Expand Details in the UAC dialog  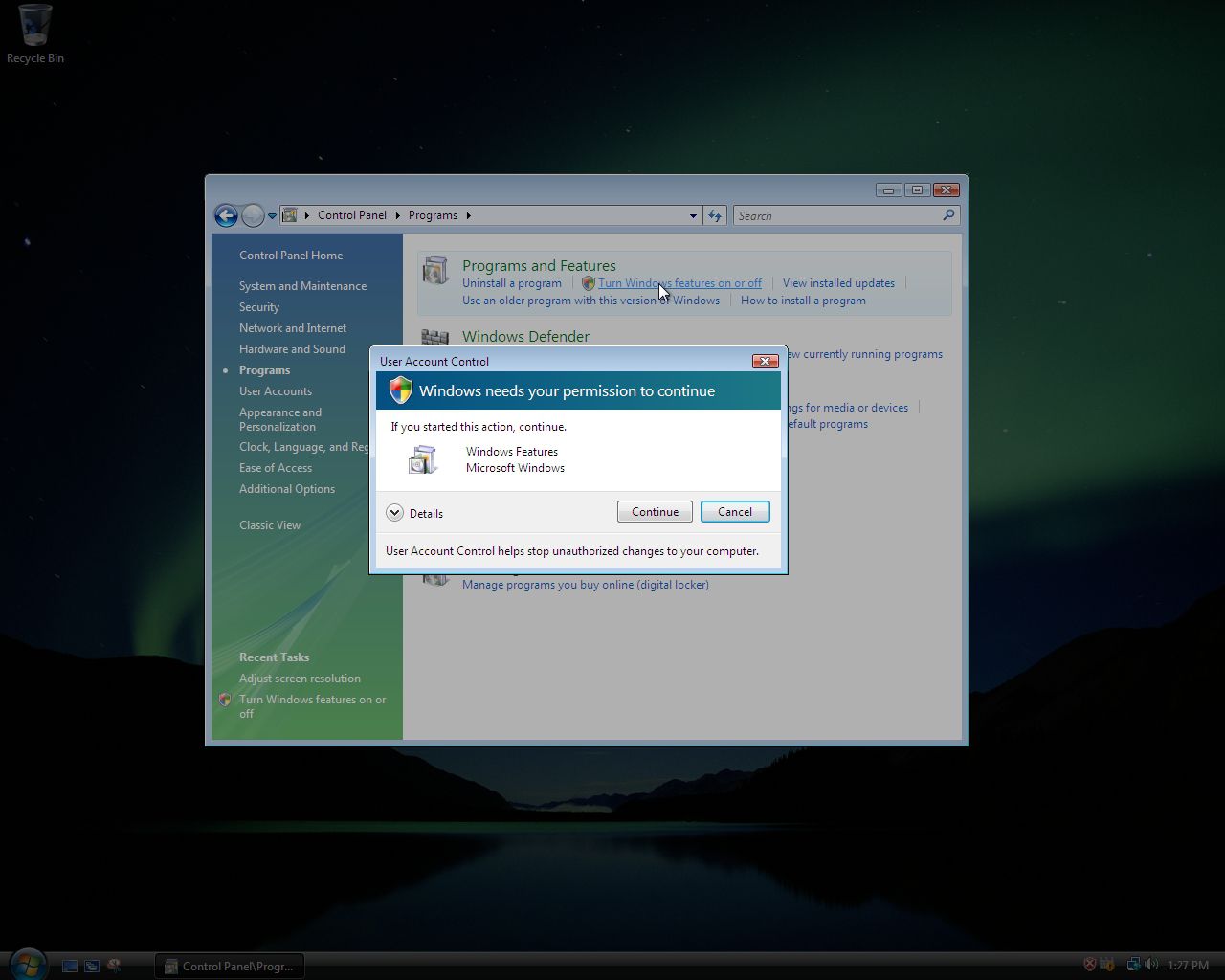[414, 513]
